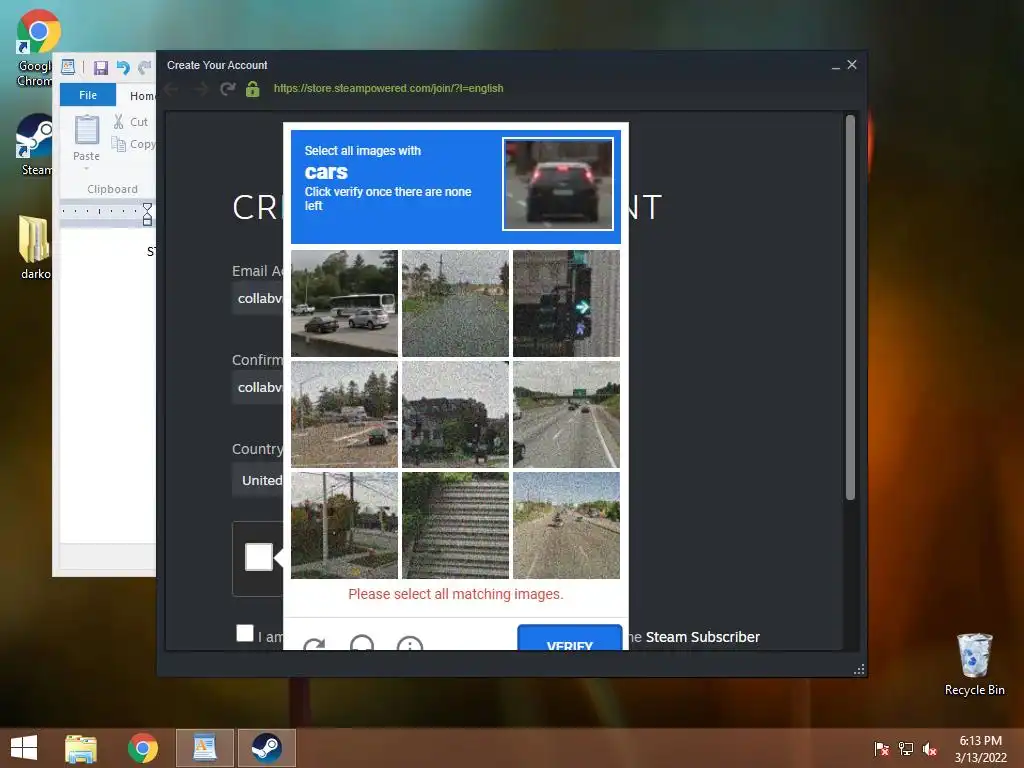The image size is (1024, 768).
Task: Switch to the audio challenge headphone icon
Action: 362,643
